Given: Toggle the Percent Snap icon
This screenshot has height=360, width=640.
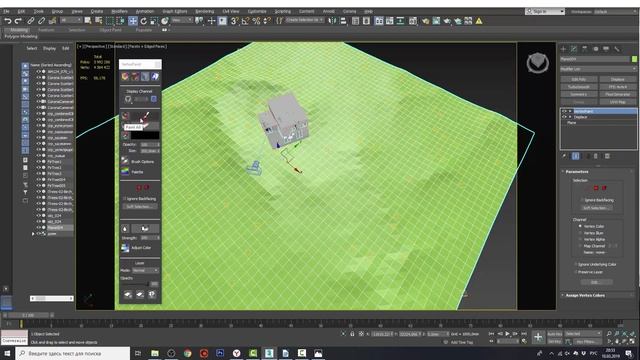Looking at the screenshot, I should click(x=256, y=21).
